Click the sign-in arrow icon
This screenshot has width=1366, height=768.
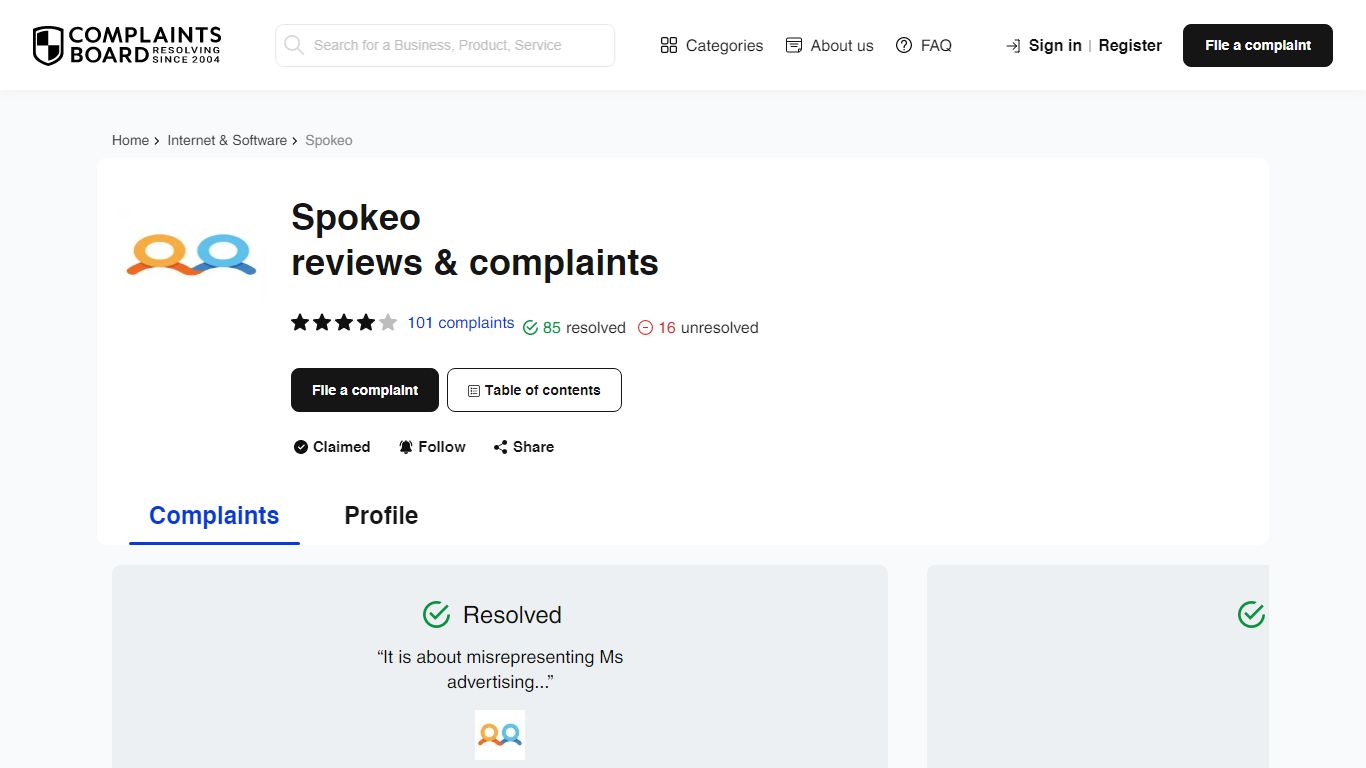click(1013, 45)
